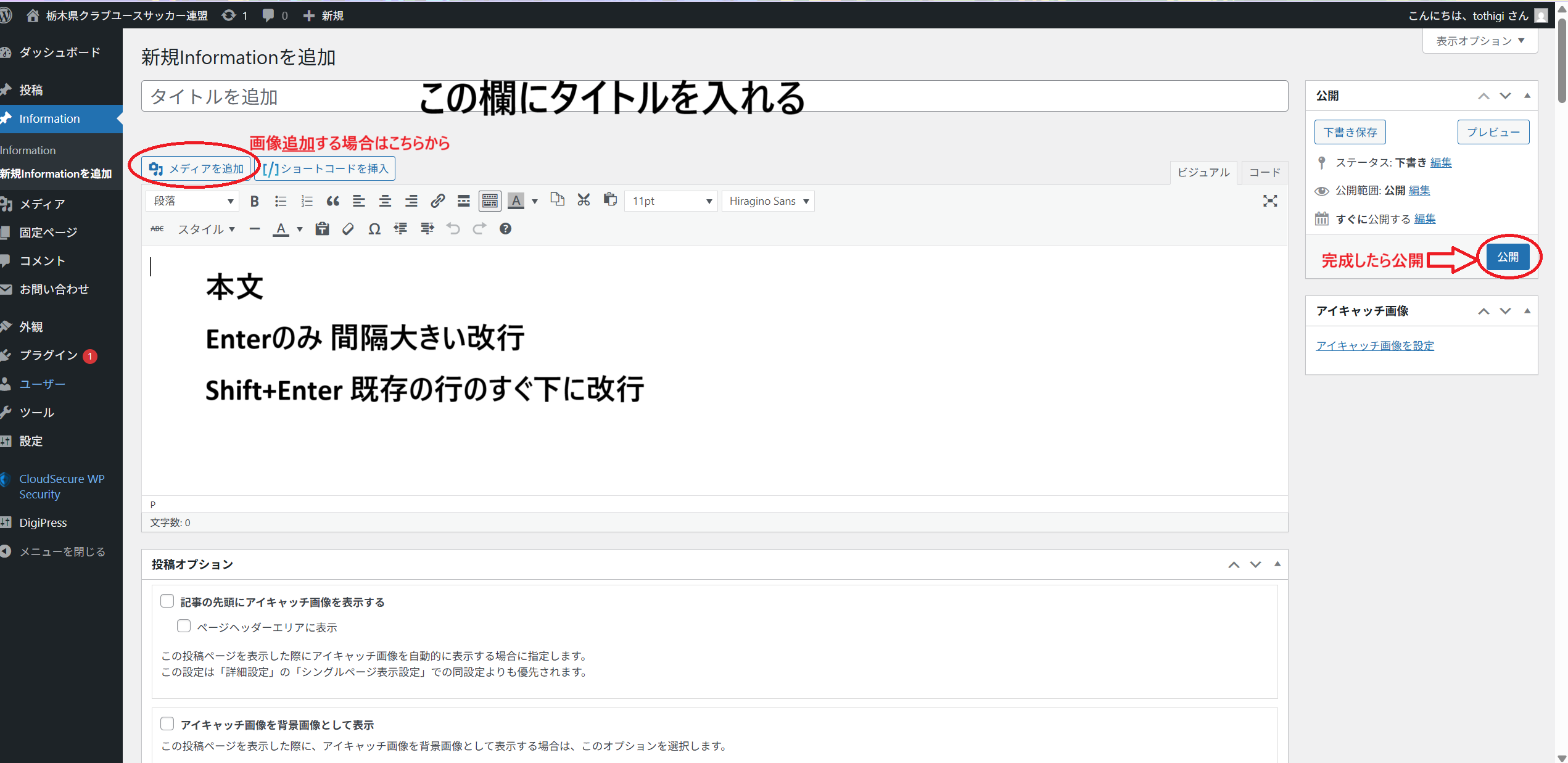Insert a blockquote in the editor

(x=332, y=201)
